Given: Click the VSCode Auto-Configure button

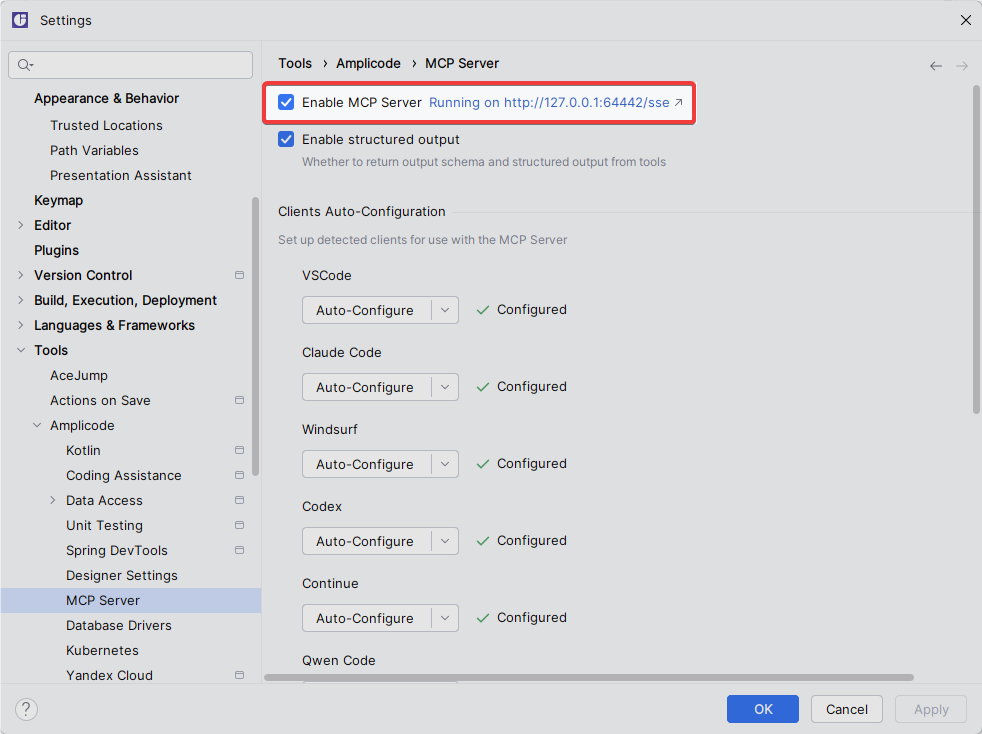Looking at the screenshot, I should [366, 310].
